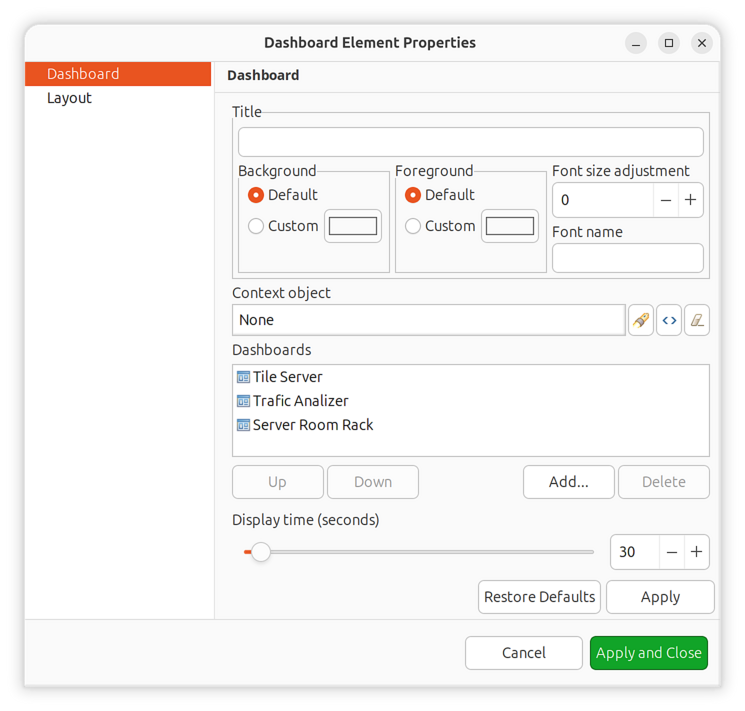This screenshot has width=745, height=711.
Task: Increase font size adjustment with plus
Action: coord(690,200)
